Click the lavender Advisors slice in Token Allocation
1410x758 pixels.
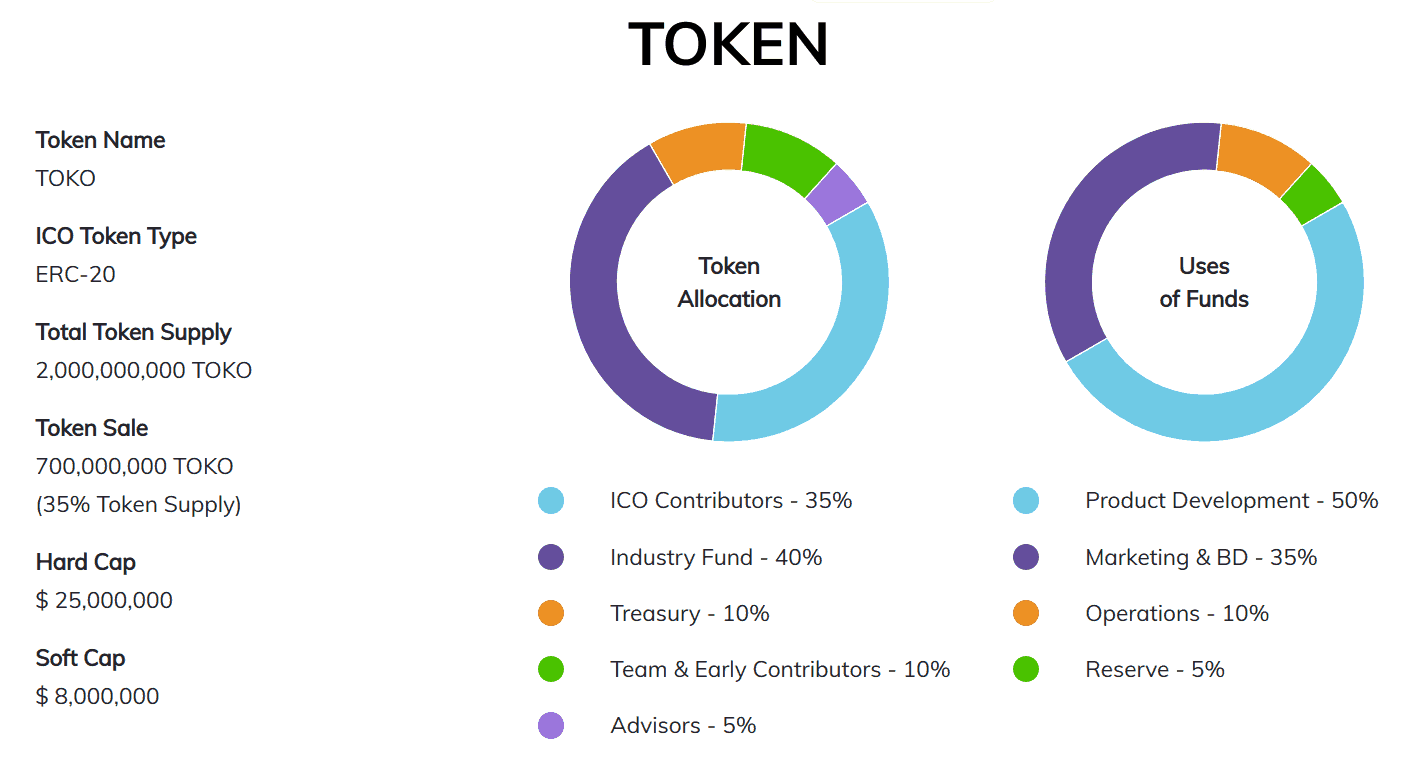[837, 194]
